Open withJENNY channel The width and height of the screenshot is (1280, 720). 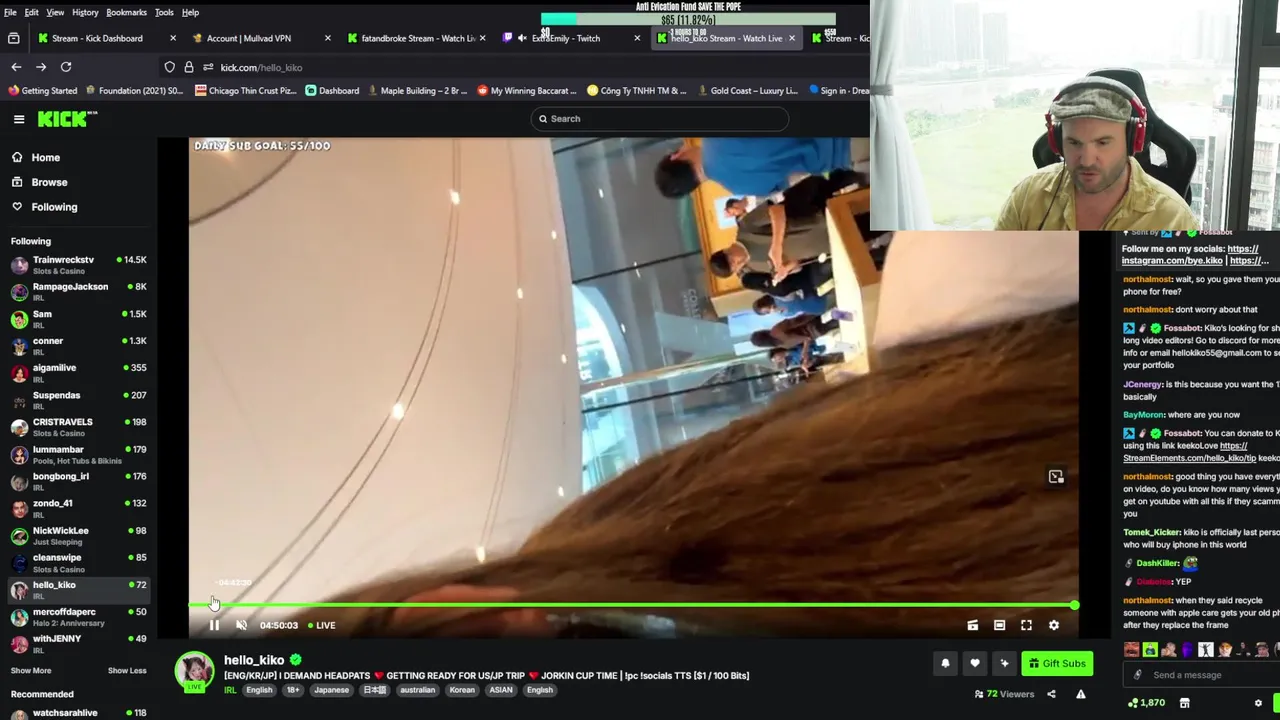[78, 643]
